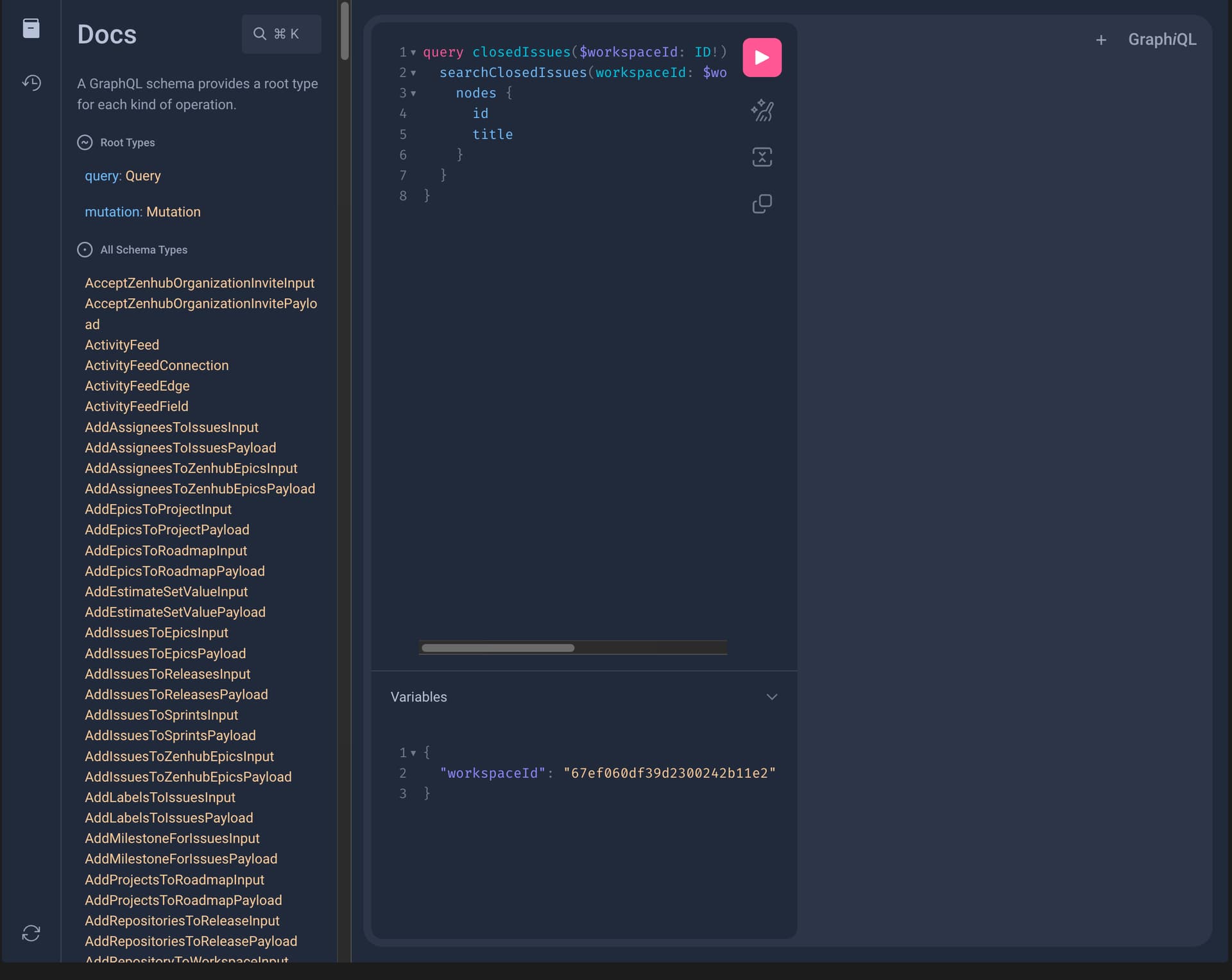Click the title field in query
The image size is (1232, 980).
(492, 135)
